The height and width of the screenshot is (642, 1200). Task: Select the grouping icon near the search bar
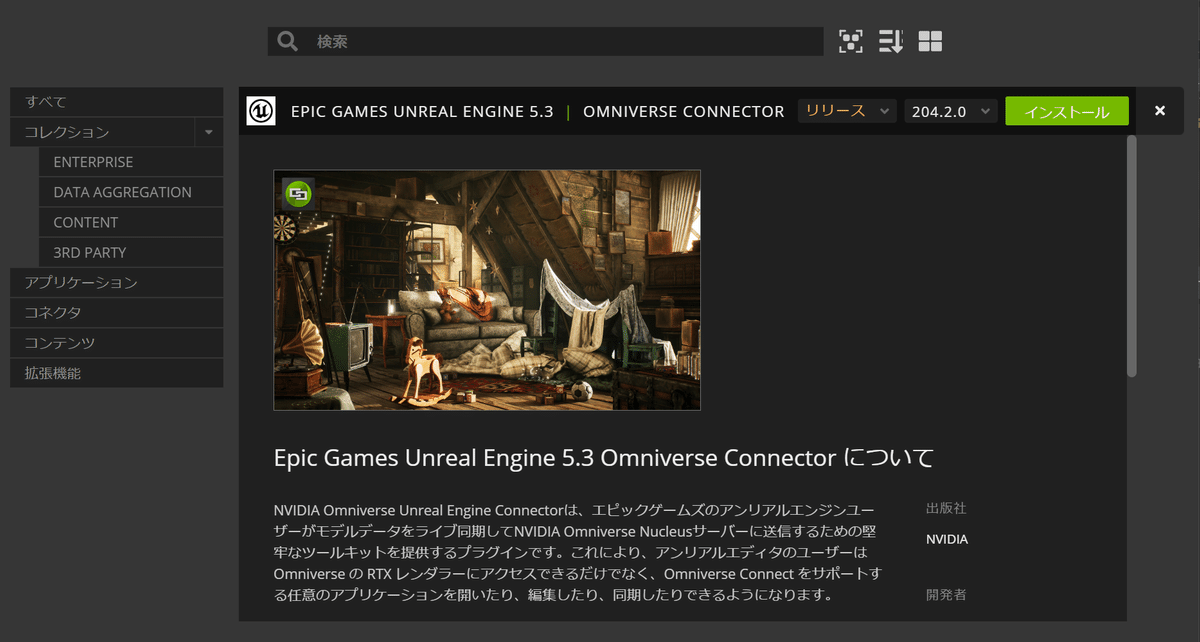[x=849, y=41]
